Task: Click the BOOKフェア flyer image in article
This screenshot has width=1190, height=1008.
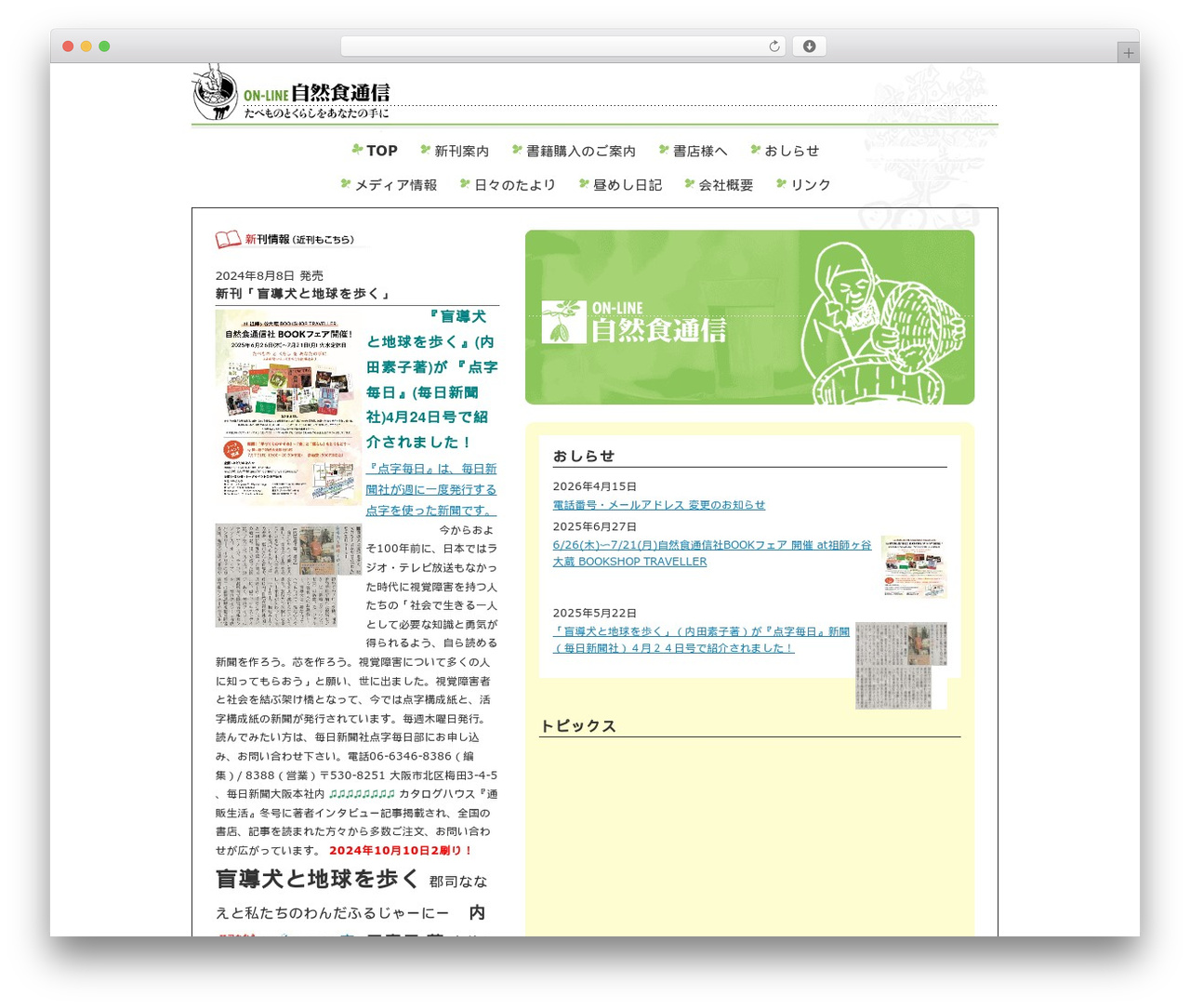Action: tap(288, 407)
